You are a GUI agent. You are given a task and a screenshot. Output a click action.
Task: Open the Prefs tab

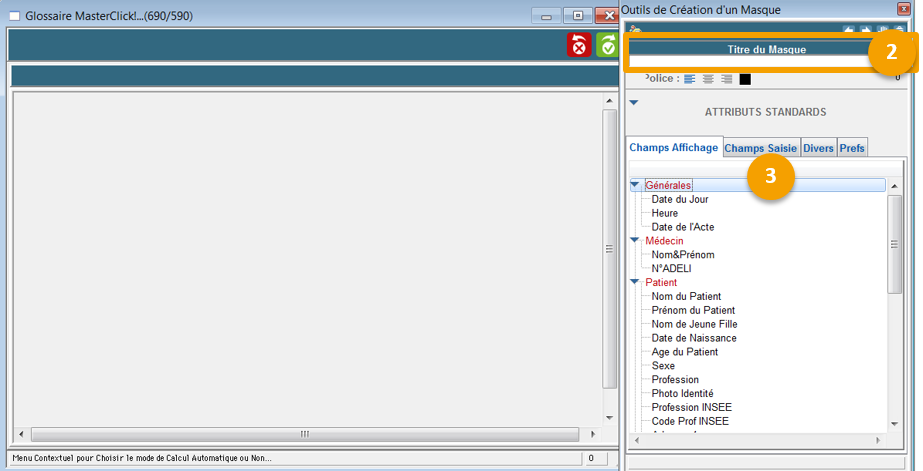click(852, 148)
